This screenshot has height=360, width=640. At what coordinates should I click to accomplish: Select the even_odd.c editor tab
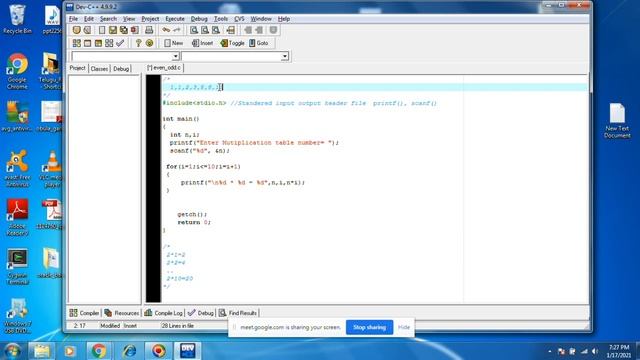[164, 68]
